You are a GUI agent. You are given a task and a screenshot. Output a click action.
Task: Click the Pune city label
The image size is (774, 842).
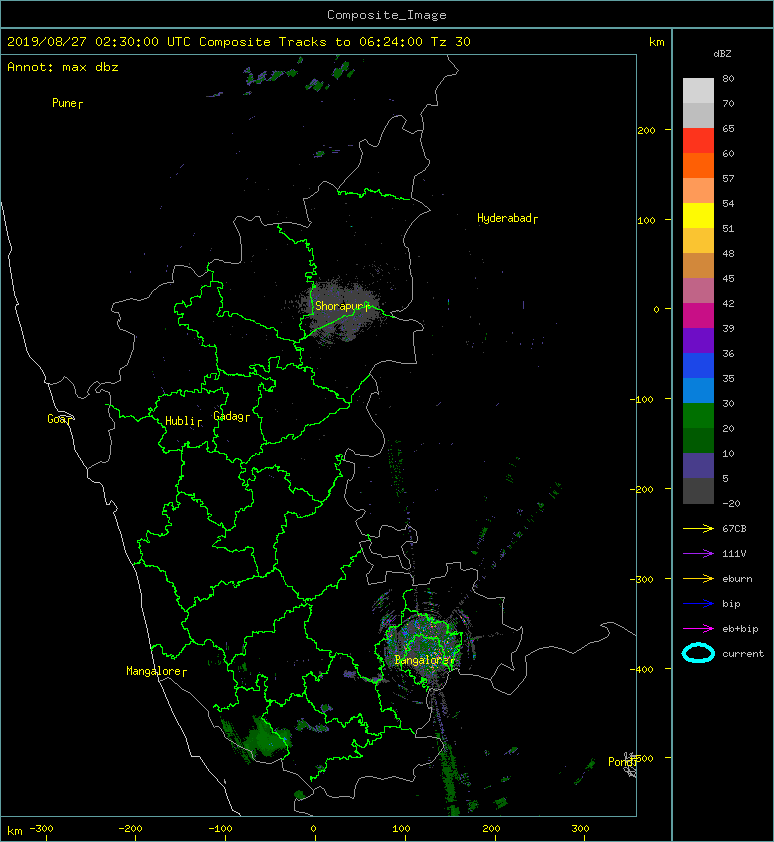(64, 103)
